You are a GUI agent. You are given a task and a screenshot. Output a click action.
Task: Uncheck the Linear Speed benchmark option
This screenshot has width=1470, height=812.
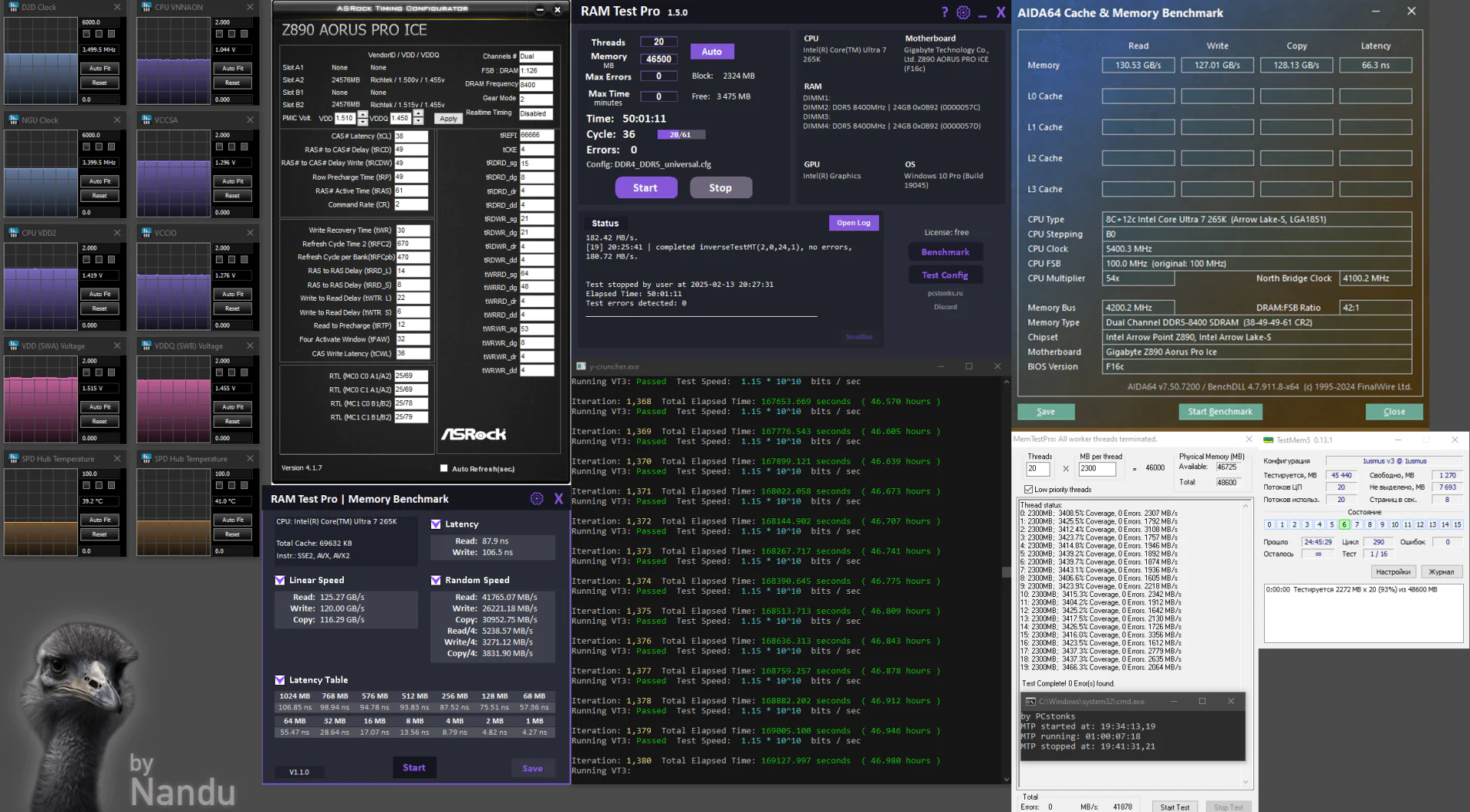[x=280, y=580]
